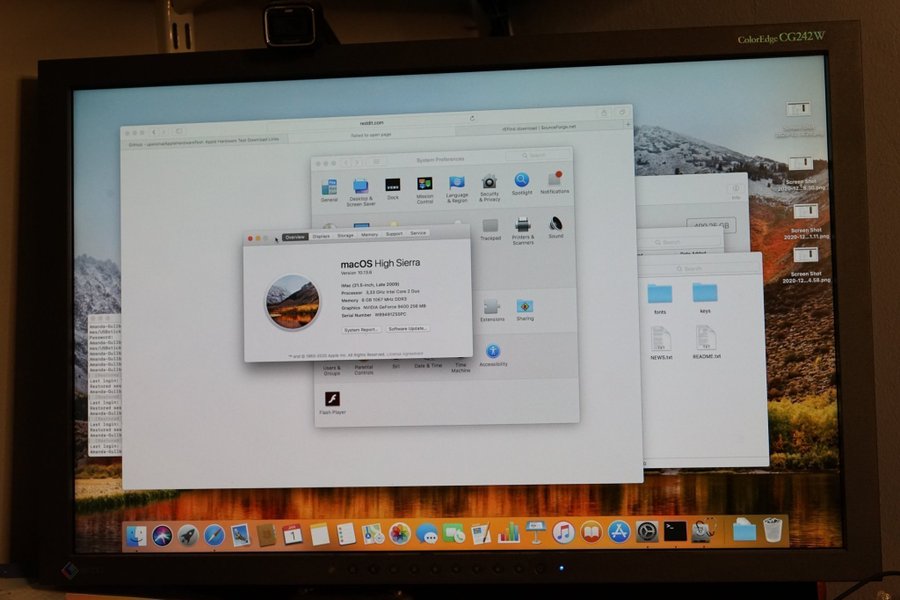The width and height of the screenshot is (900, 600).
Task: Open Notifications preferences pane
Action: [x=555, y=183]
